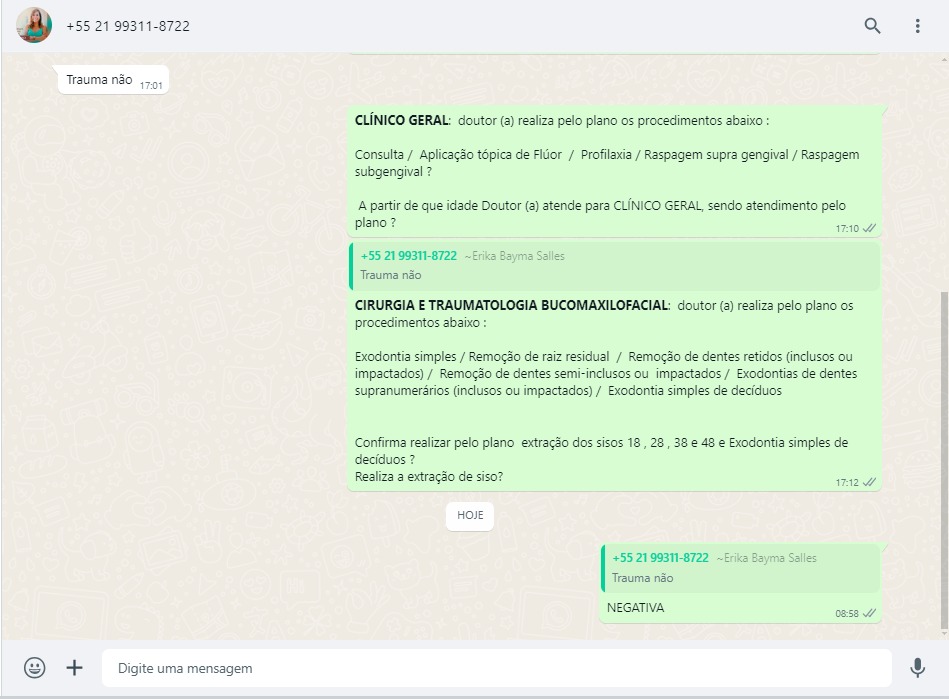This screenshot has height=699, width=949.
Task: Click the quoted reply in CIRURGIA message
Action: point(614,266)
